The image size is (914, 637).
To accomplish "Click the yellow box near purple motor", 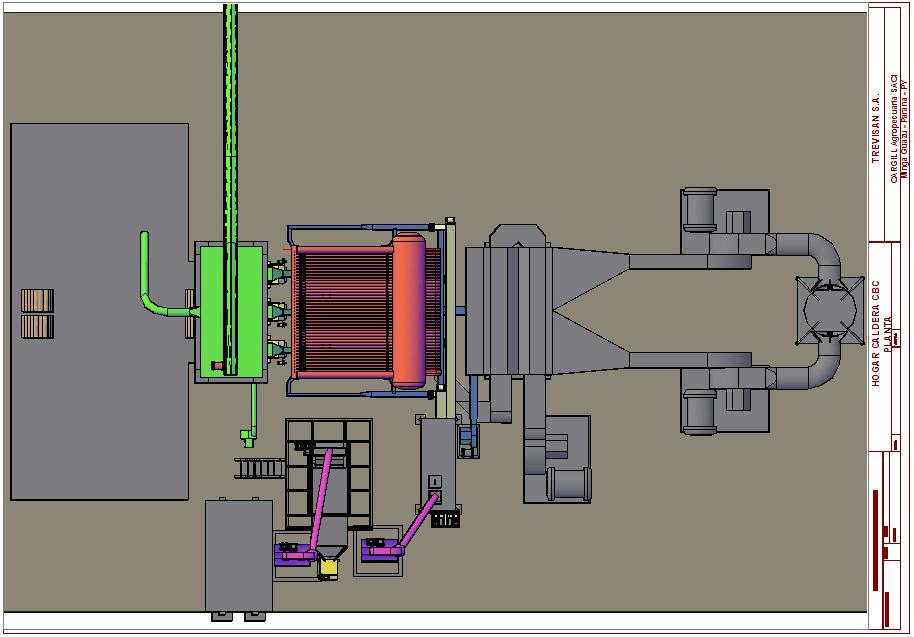I will [x=329, y=567].
